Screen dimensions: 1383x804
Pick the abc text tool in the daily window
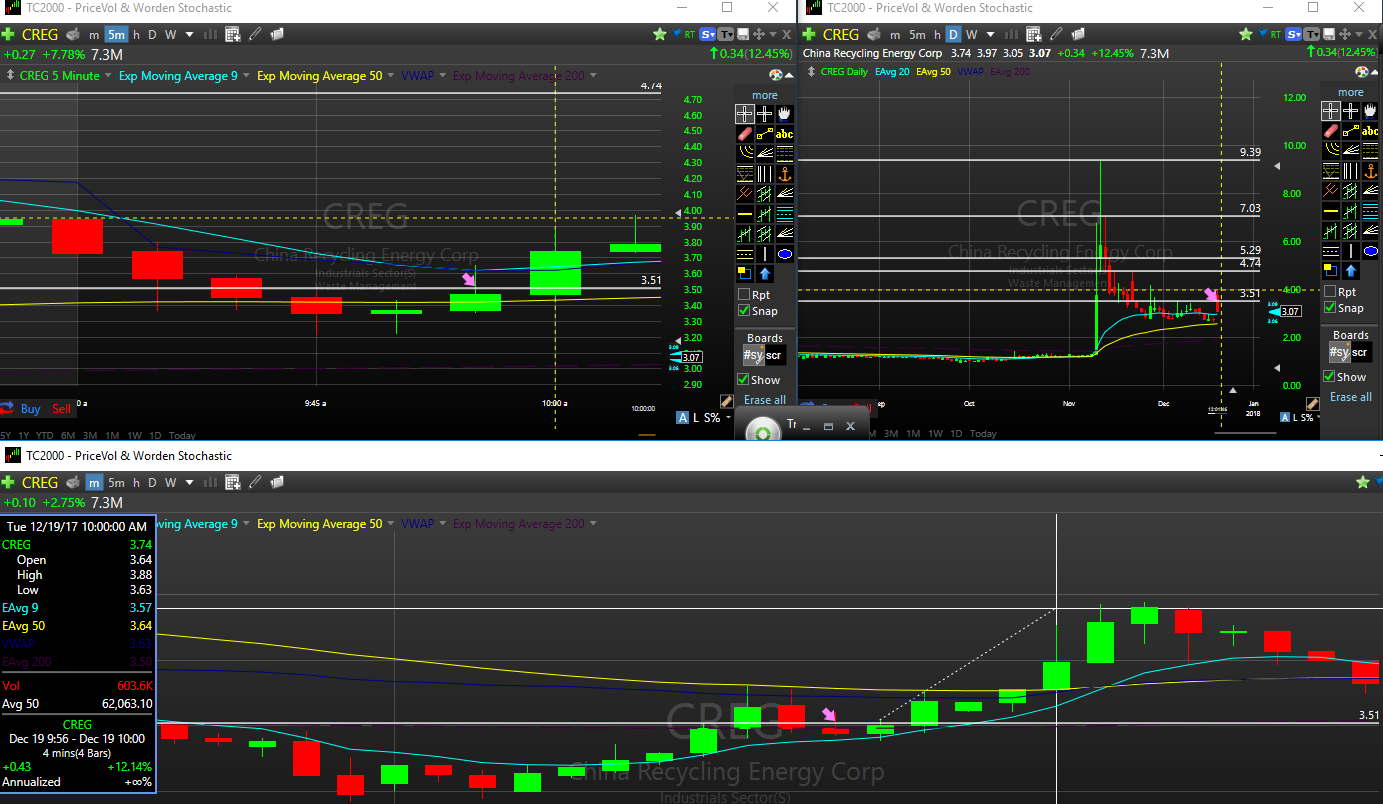(1371, 130)
